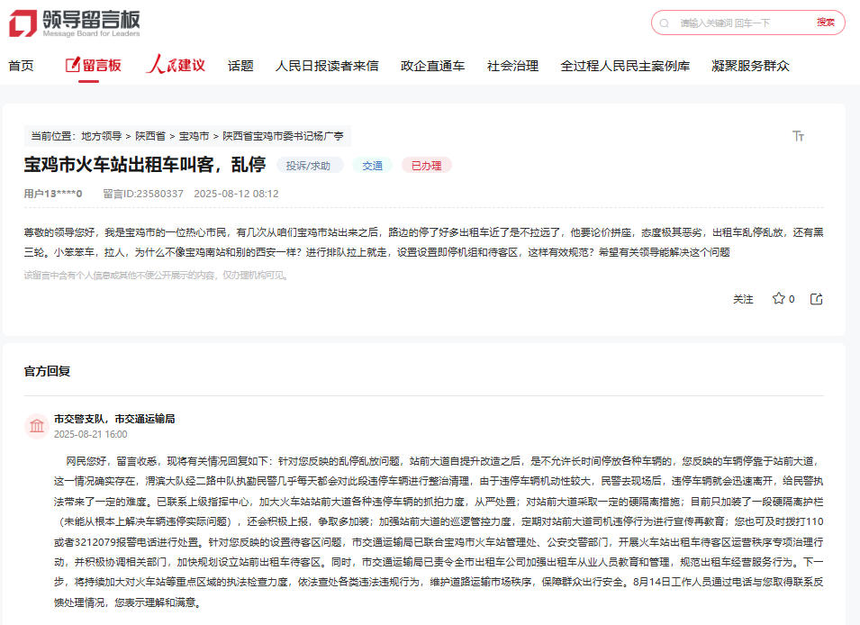Image resolution: width=860 pixels, height=625 pixels.
Task: Click the share icon beside the star
Action: (817, 299)
